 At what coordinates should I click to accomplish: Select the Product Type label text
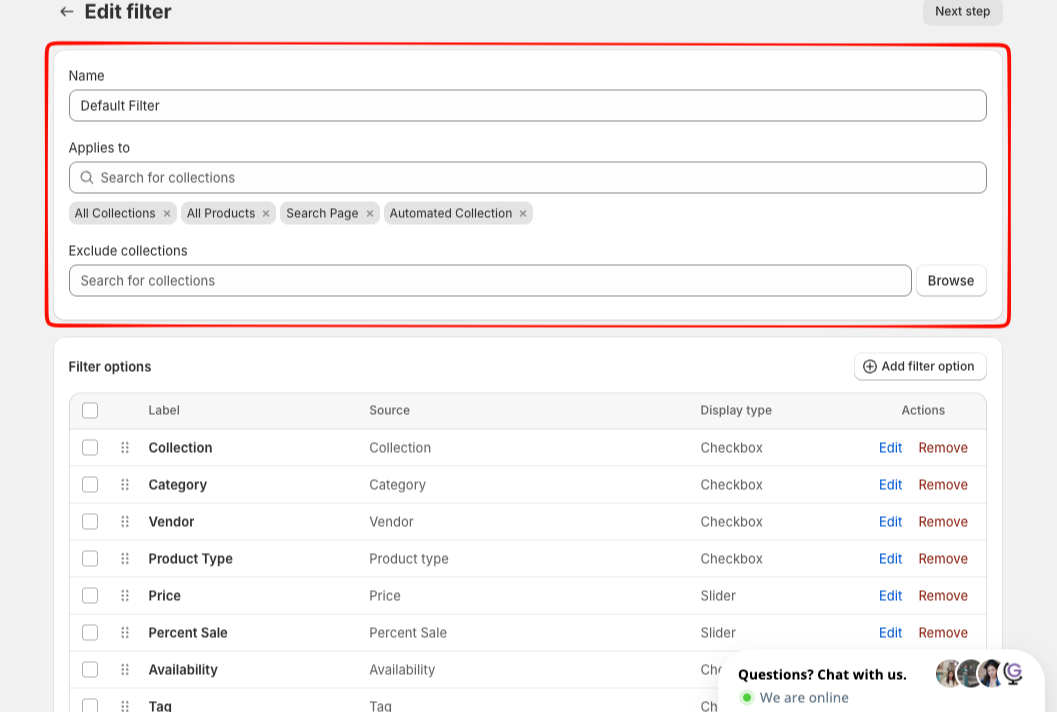pyautogui.click(x=190, y=559)
